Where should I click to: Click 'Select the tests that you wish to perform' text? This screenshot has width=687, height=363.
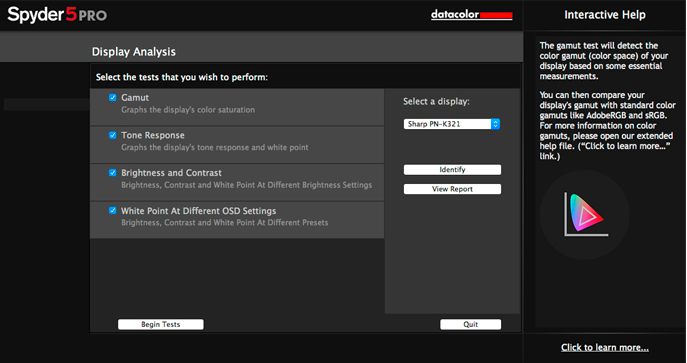click(x=182, y=77)
